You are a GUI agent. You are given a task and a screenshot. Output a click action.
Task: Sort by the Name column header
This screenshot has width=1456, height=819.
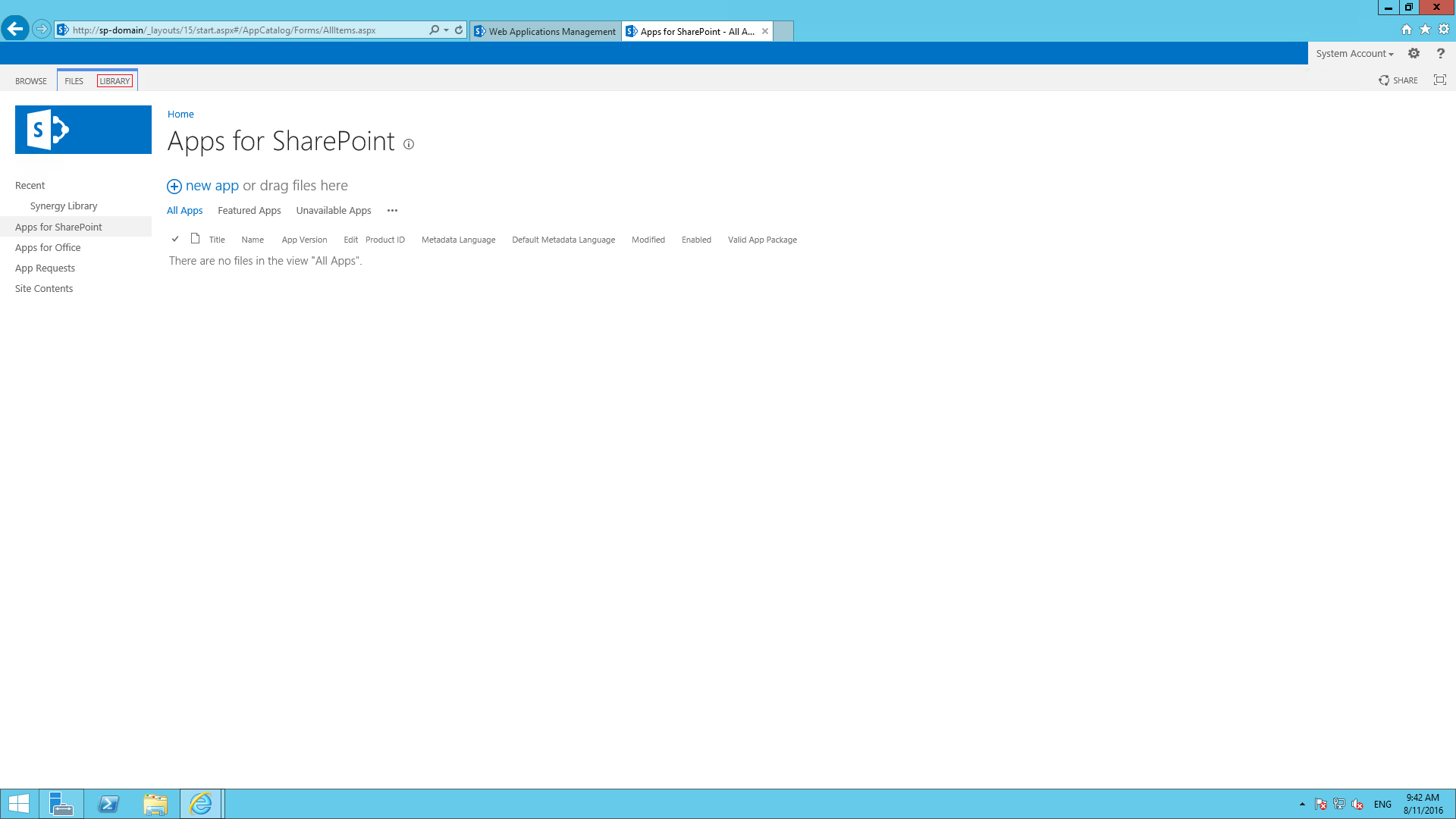(253, 240)
